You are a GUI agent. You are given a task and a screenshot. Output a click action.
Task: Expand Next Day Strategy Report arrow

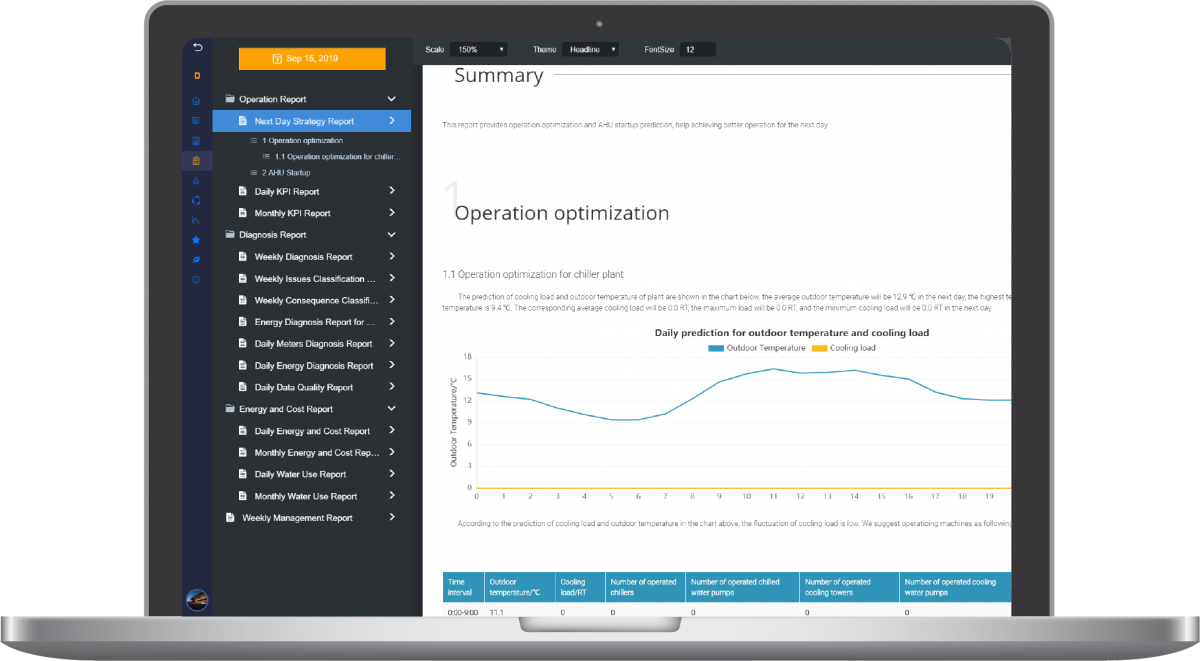point(392,121)
